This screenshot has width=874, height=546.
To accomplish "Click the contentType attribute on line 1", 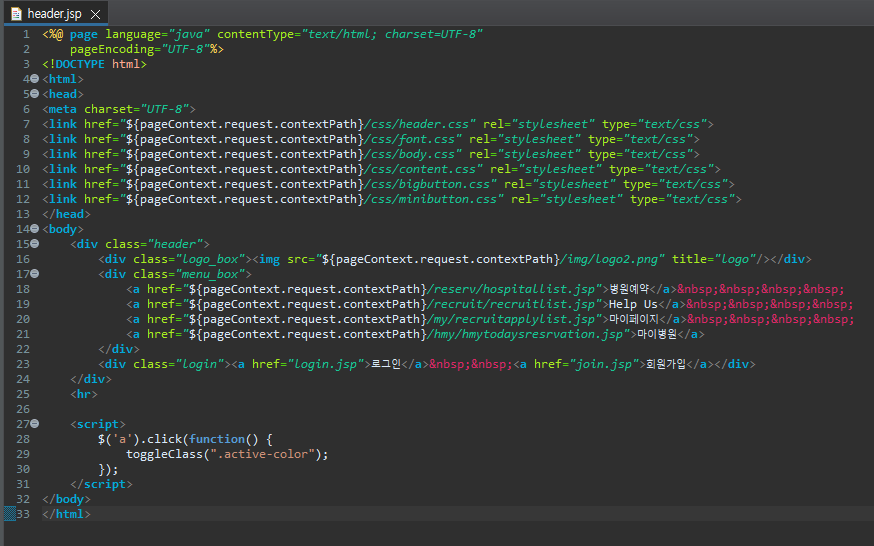I will click(x=350, y=34).
